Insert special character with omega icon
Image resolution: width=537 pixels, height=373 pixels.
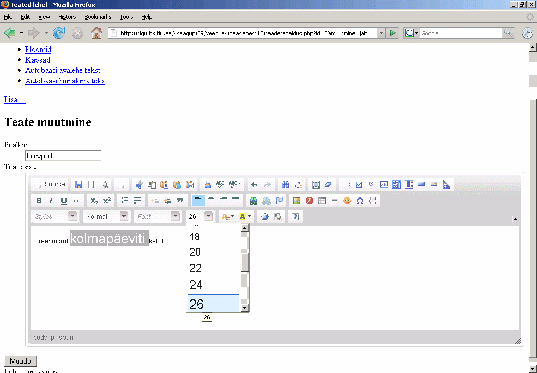[x=360, y=201]
